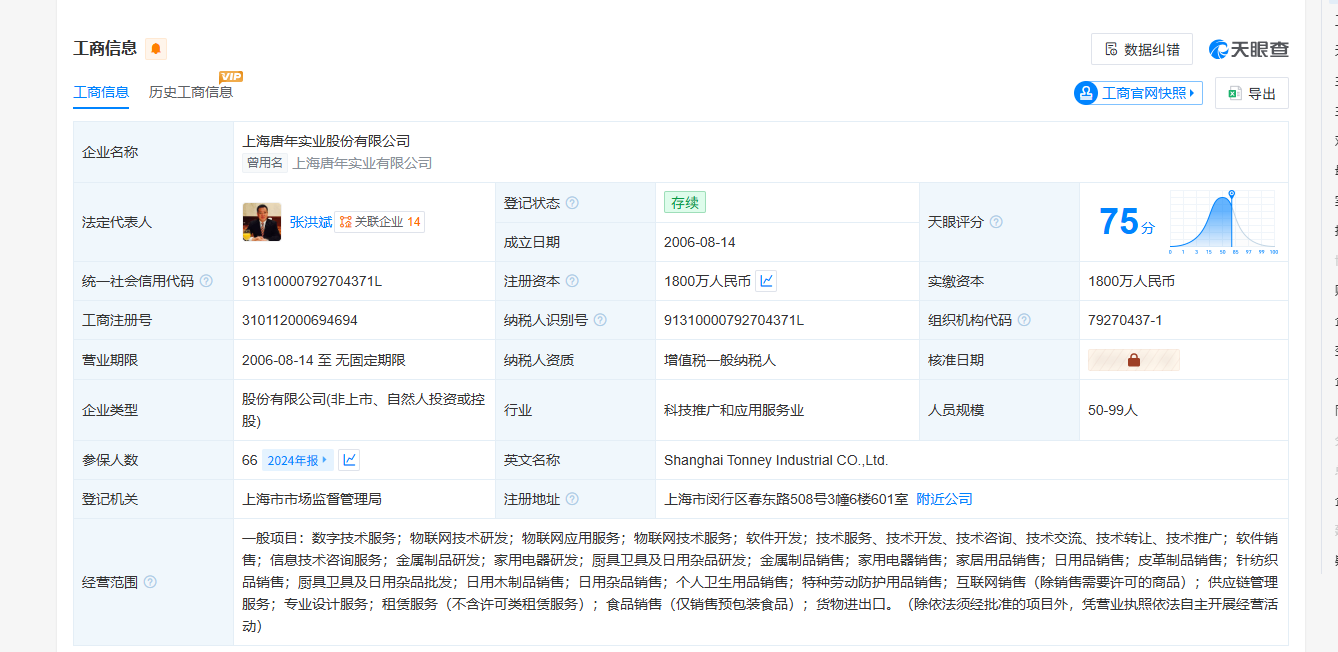This screenshot has height=652, width=1338.
Task: Click the insured headcount trend chart icon
Action: (349, 460)
